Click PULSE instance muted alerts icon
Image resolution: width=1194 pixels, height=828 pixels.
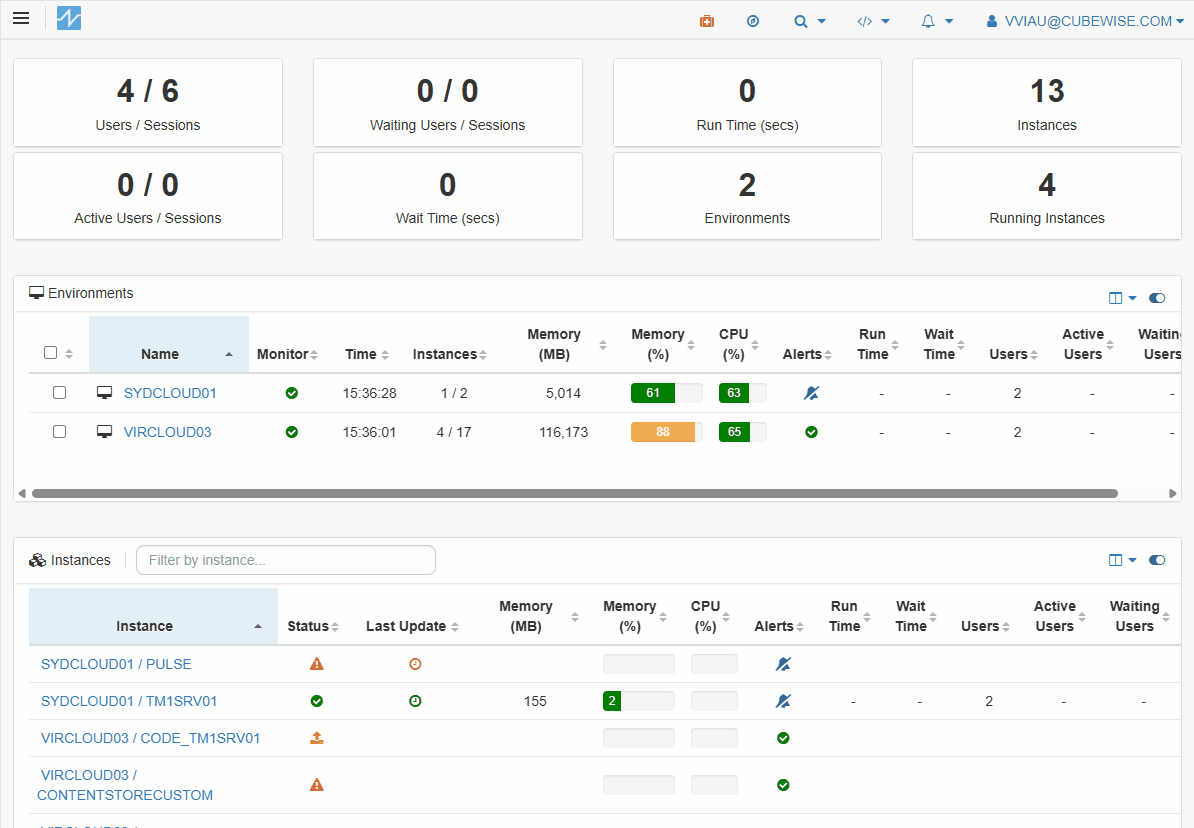[783, 664]
